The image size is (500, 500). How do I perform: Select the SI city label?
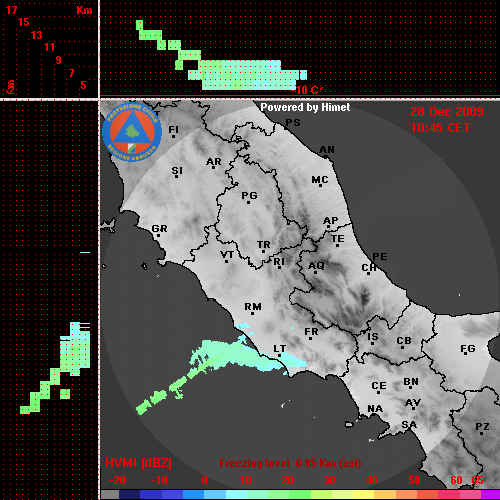(x=177, y=170)
